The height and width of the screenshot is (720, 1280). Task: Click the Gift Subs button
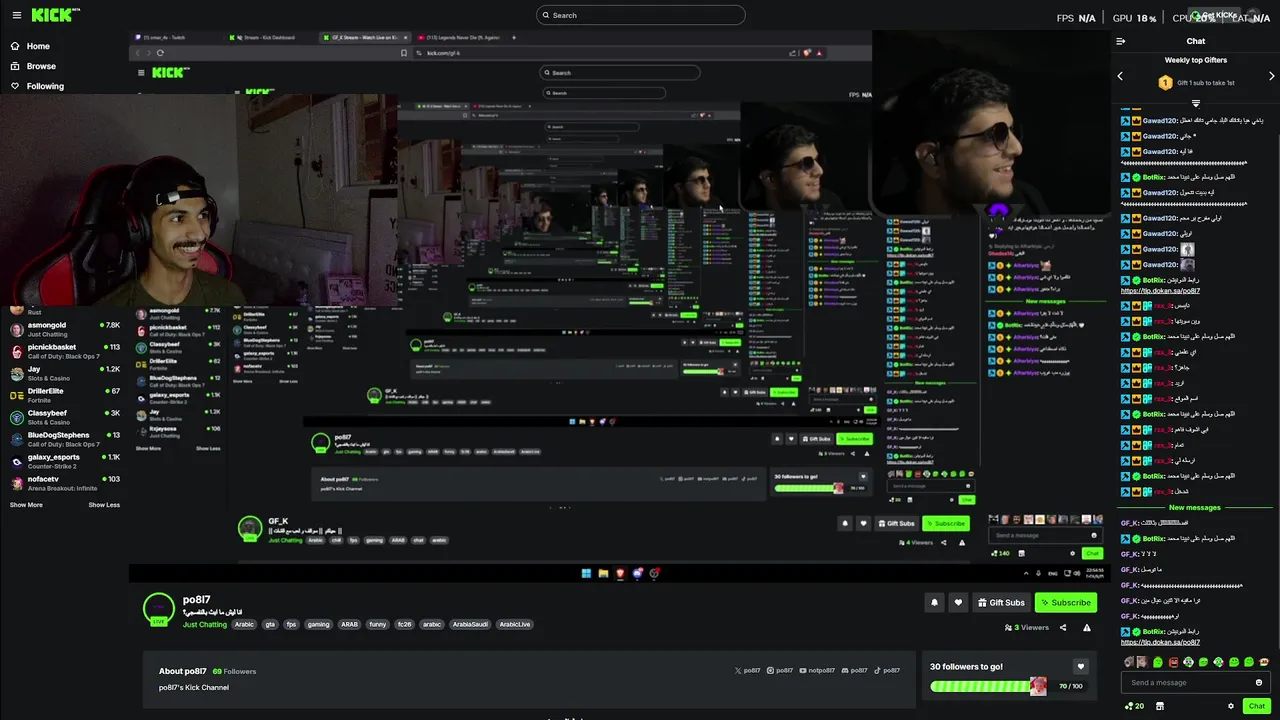click(x=1001, y=602)
